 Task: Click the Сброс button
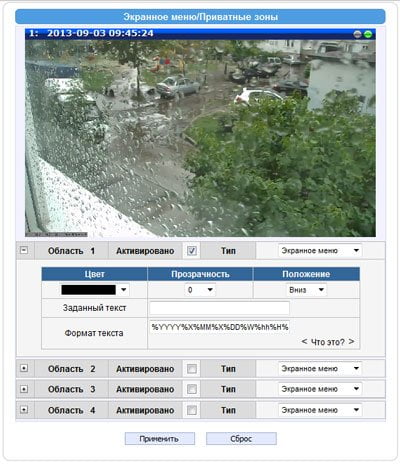(x=241, y=439)
